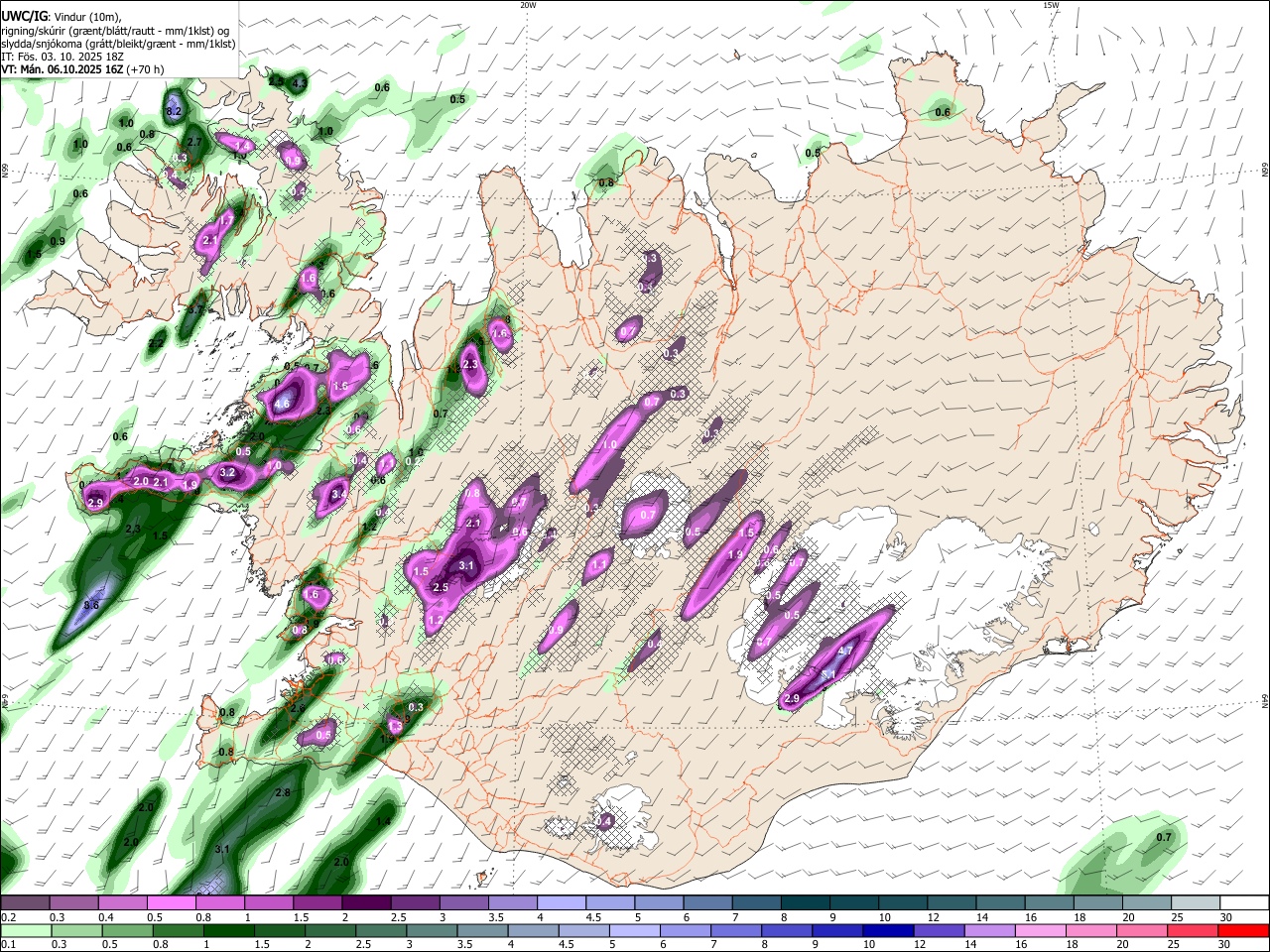Viewport: 1270px width, 952px height.
Task: Click the 1.7 snow value in the Westfjords
Action: click(x=227, y=218)
